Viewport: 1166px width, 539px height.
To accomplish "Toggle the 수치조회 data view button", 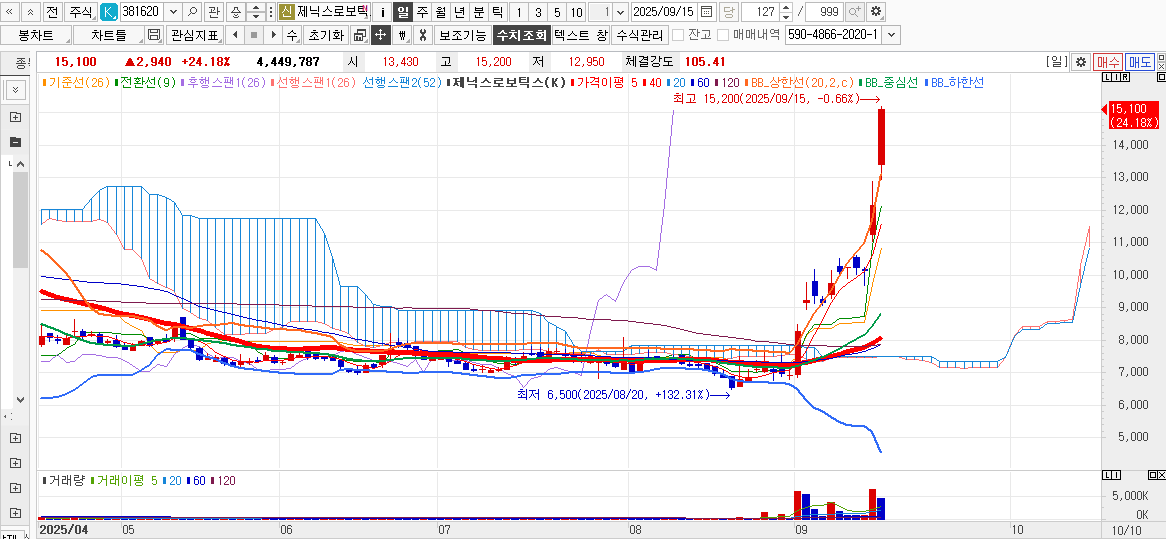I will [x=520, y=35].
